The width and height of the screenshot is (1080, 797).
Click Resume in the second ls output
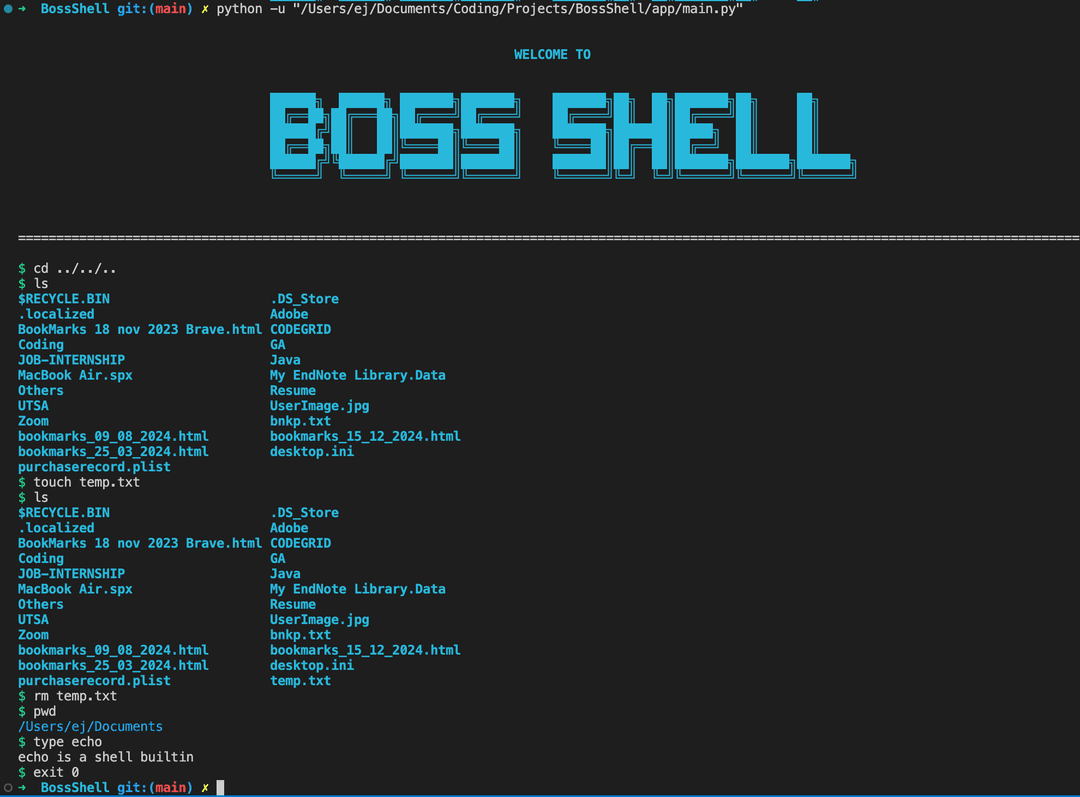pos(293,604)
